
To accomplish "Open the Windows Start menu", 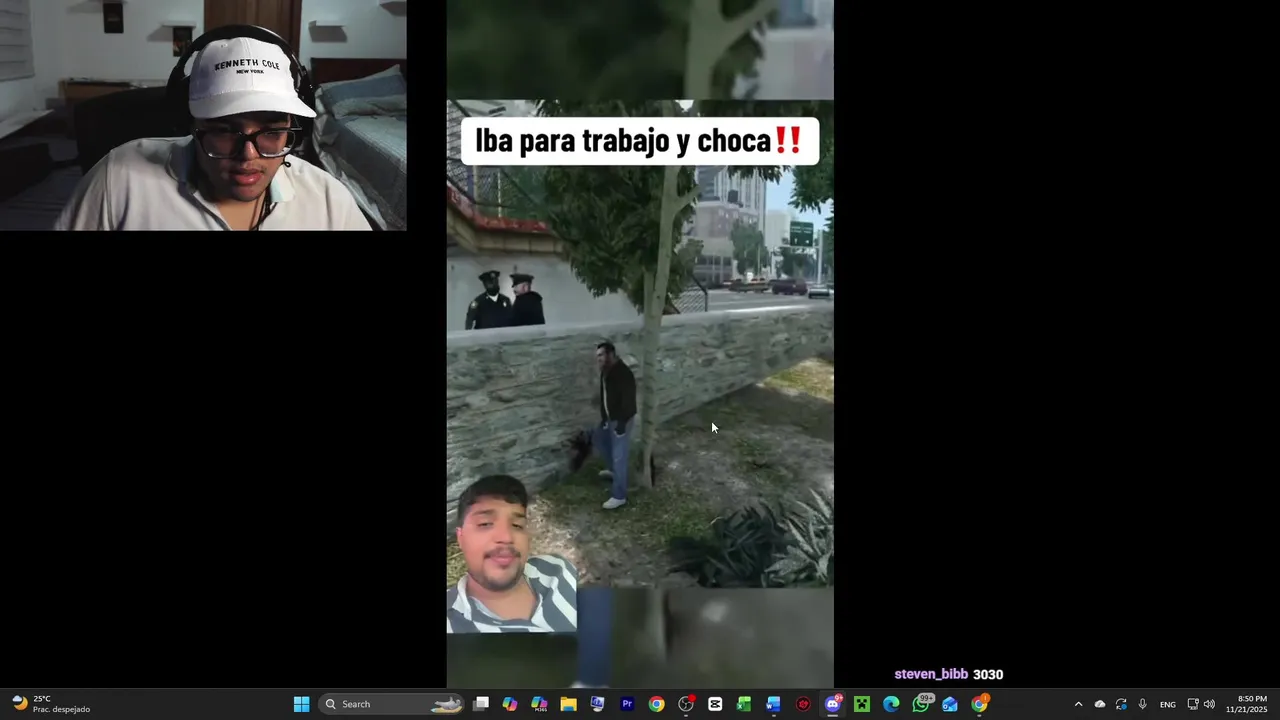I will coord(301,704).
